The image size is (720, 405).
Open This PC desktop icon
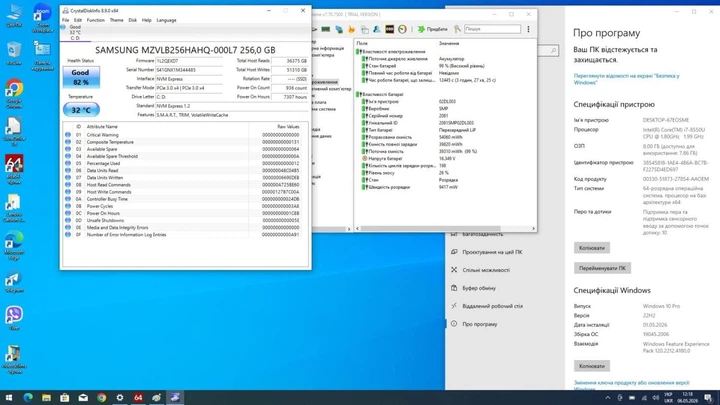tap(14, 15)
